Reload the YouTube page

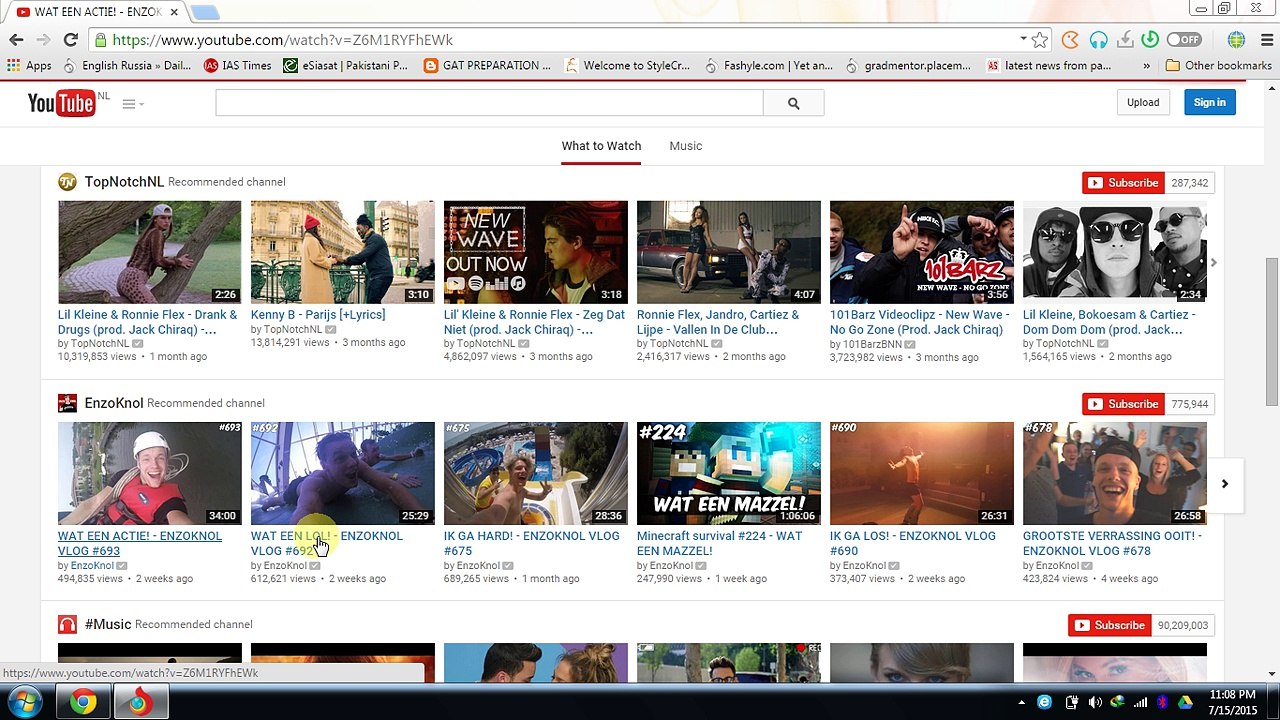(x=70, y=40)
